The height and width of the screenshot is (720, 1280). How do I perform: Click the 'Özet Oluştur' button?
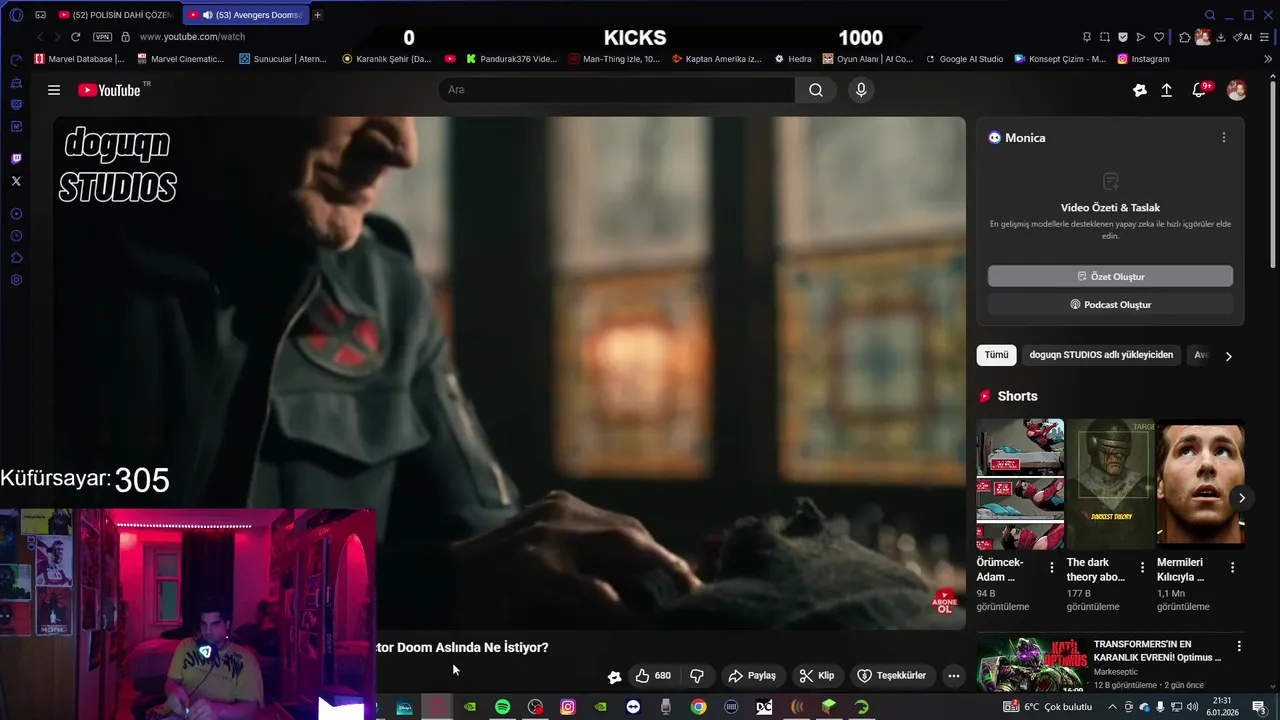(x=1110, y=276)
